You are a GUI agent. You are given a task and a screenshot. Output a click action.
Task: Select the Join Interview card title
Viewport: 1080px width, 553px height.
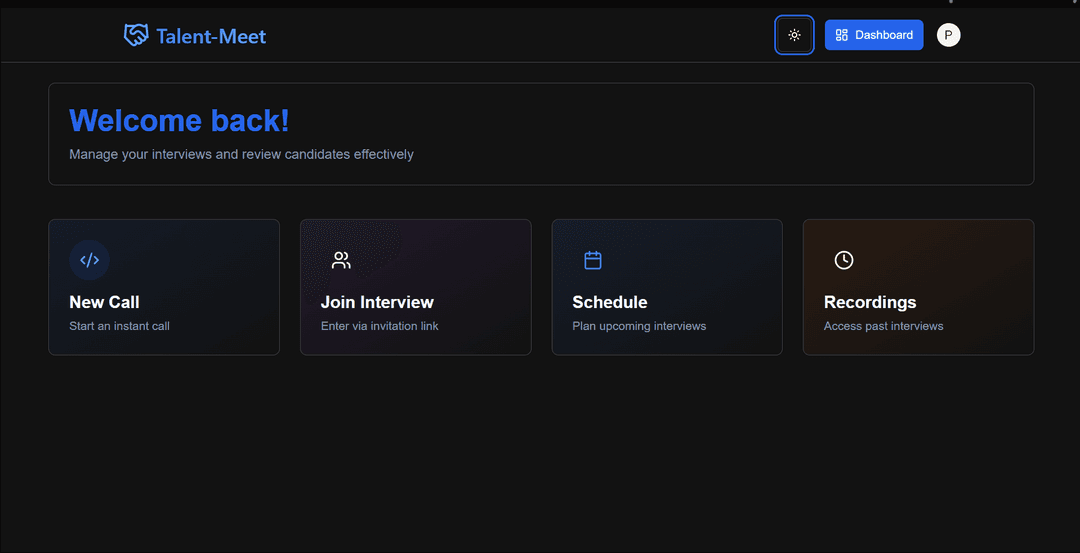(x=377, y=302)
